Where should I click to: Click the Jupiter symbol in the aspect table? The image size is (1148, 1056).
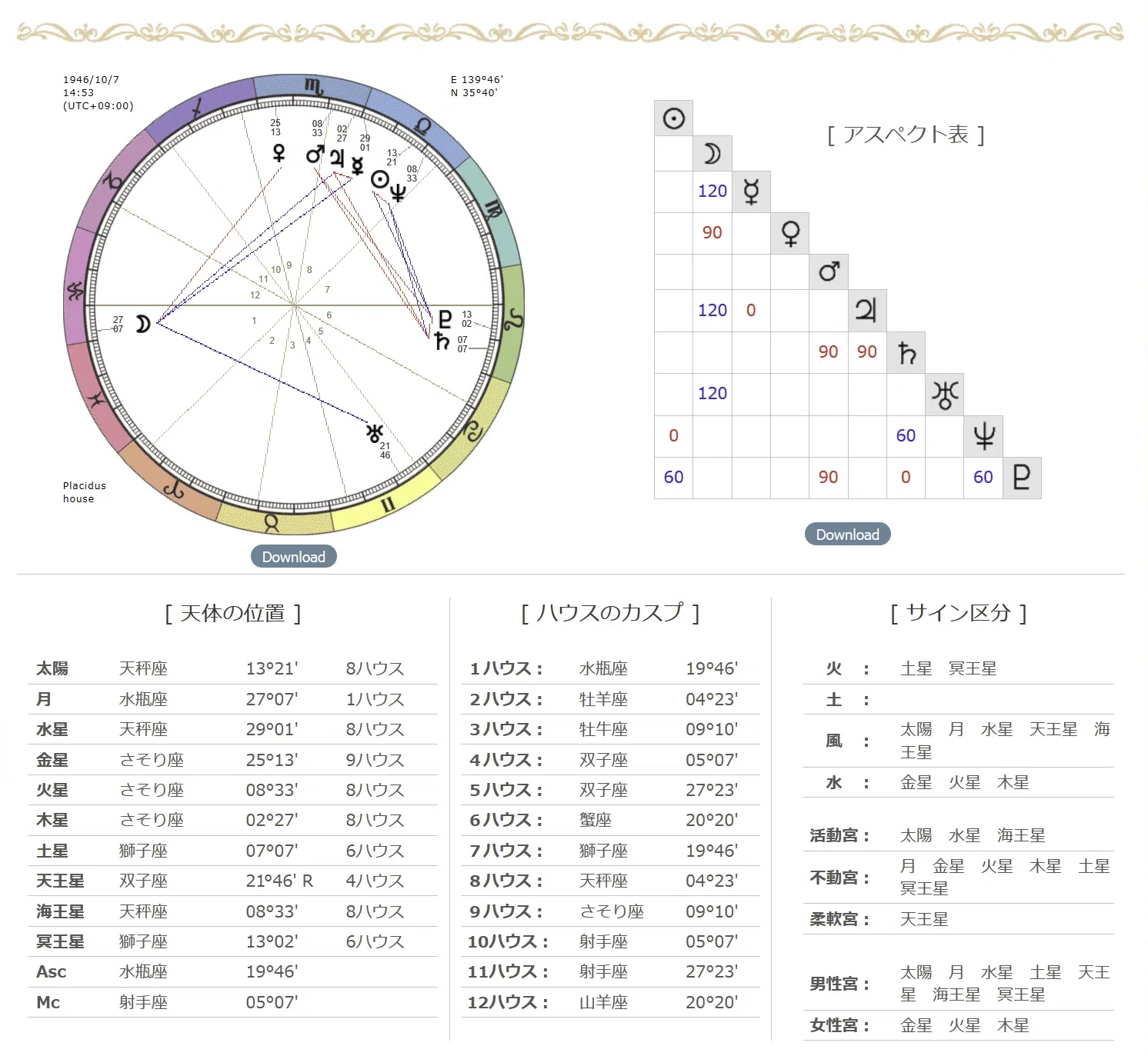tap(867, 311)
